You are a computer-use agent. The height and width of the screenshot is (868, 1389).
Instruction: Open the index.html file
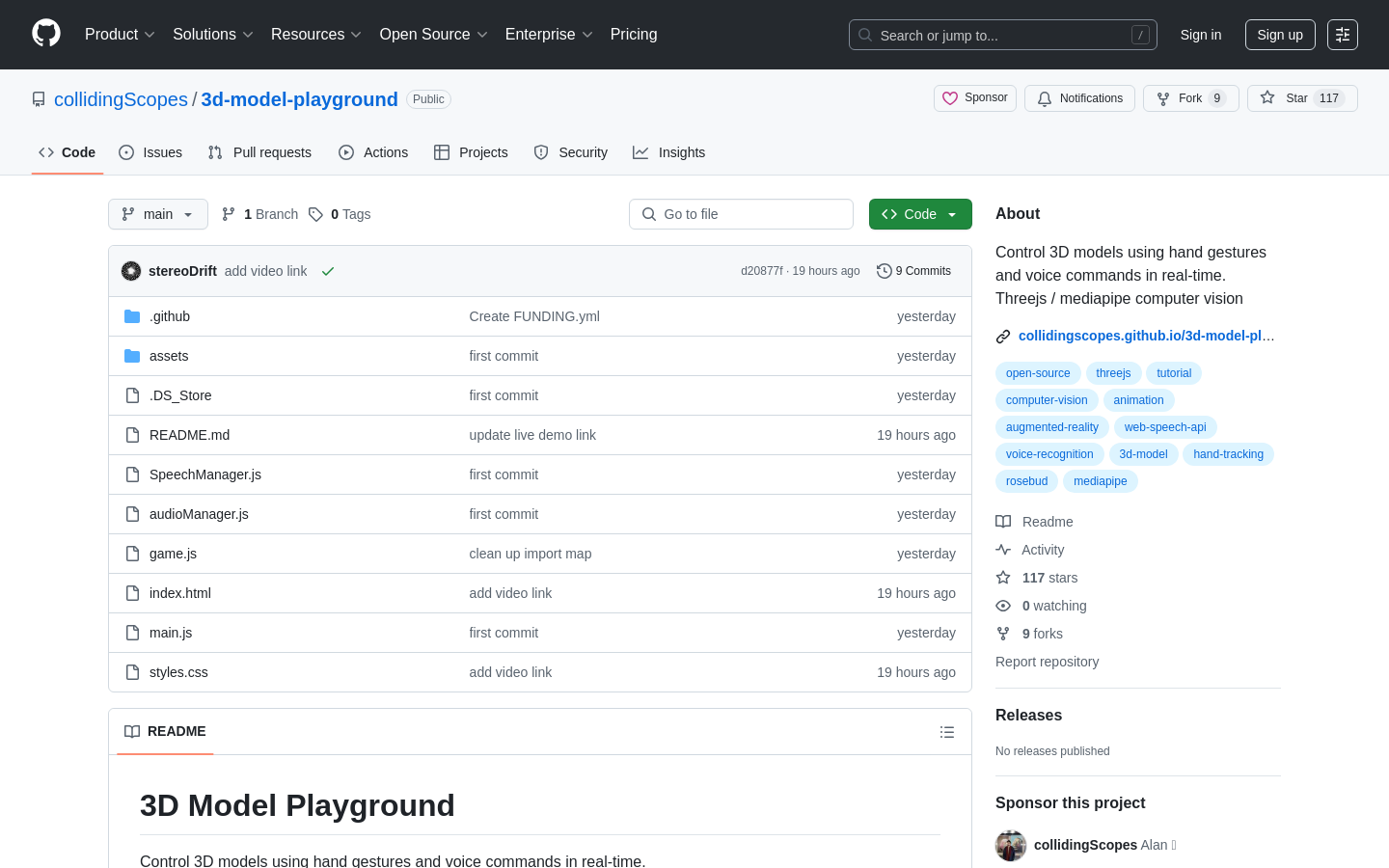tap(180, 593)
